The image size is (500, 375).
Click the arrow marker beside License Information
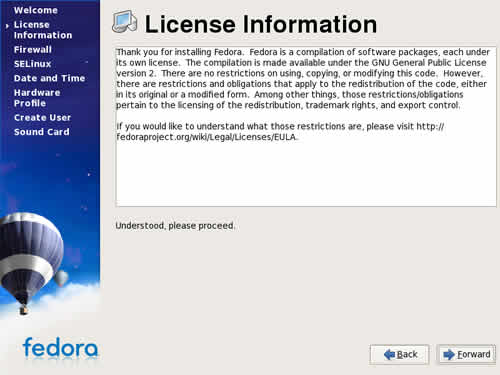click(x=7, y=25)
